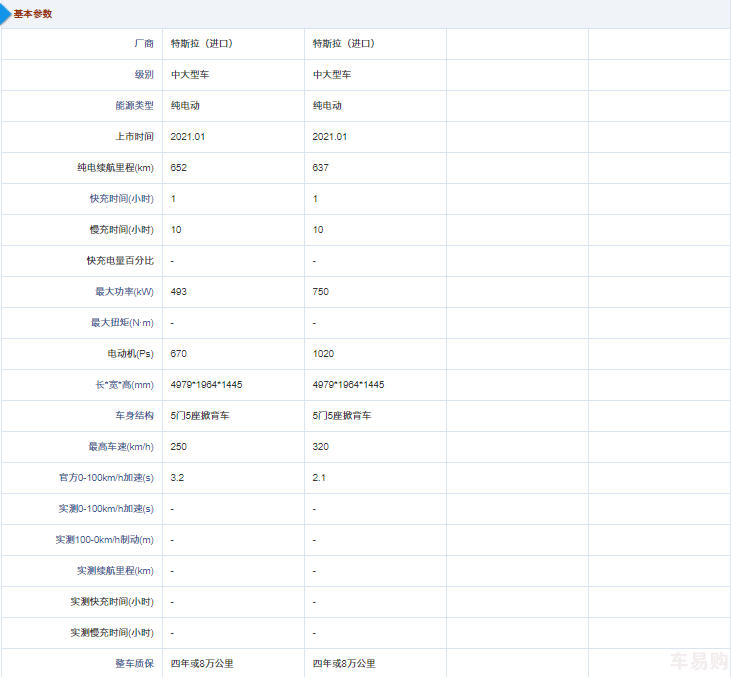Screen dimensions: 732x677
Task: Click second column's 四年或8万公里 warranty
Action: coord(344,663)
